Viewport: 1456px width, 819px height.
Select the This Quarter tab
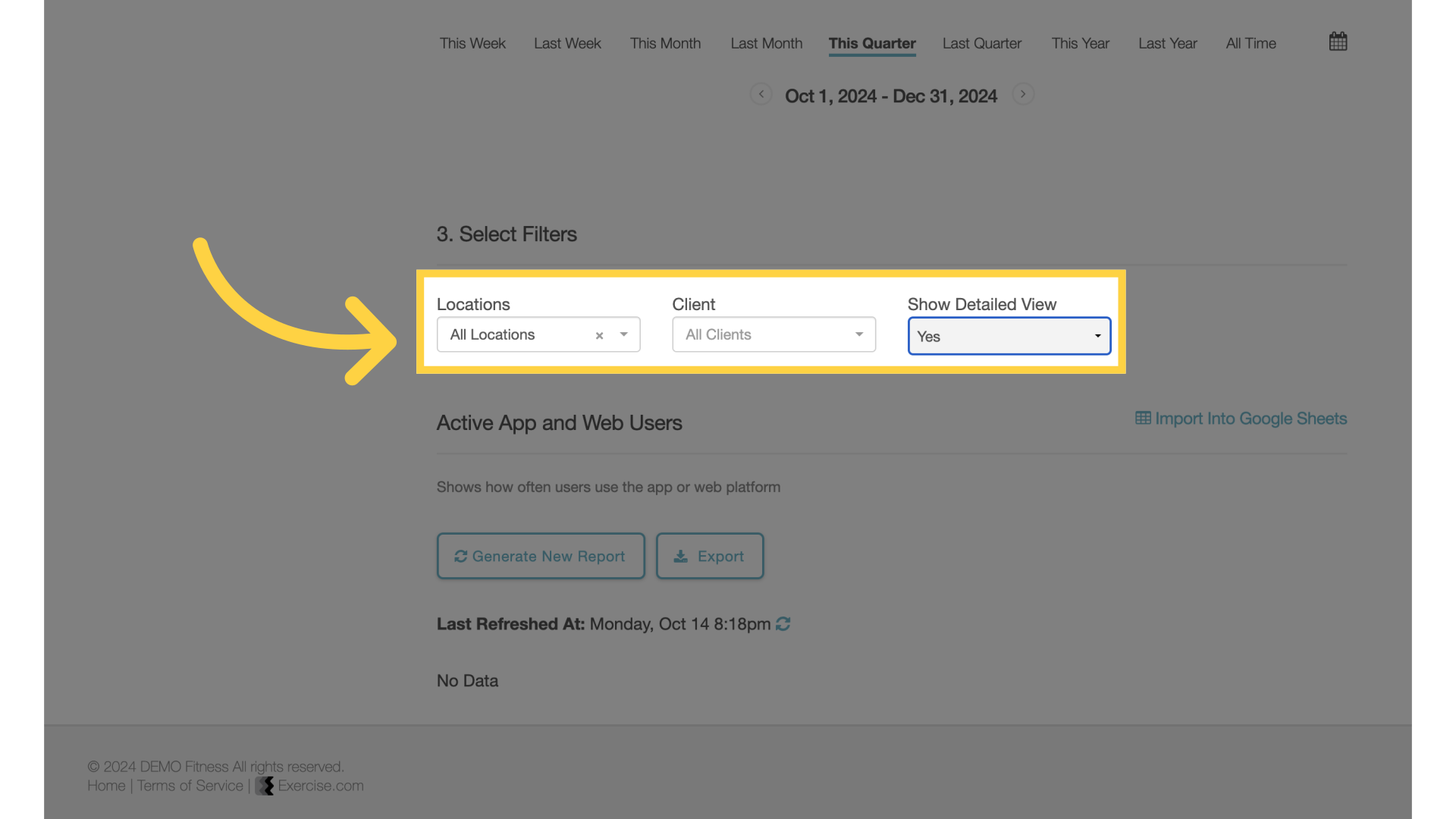(872, 44)
